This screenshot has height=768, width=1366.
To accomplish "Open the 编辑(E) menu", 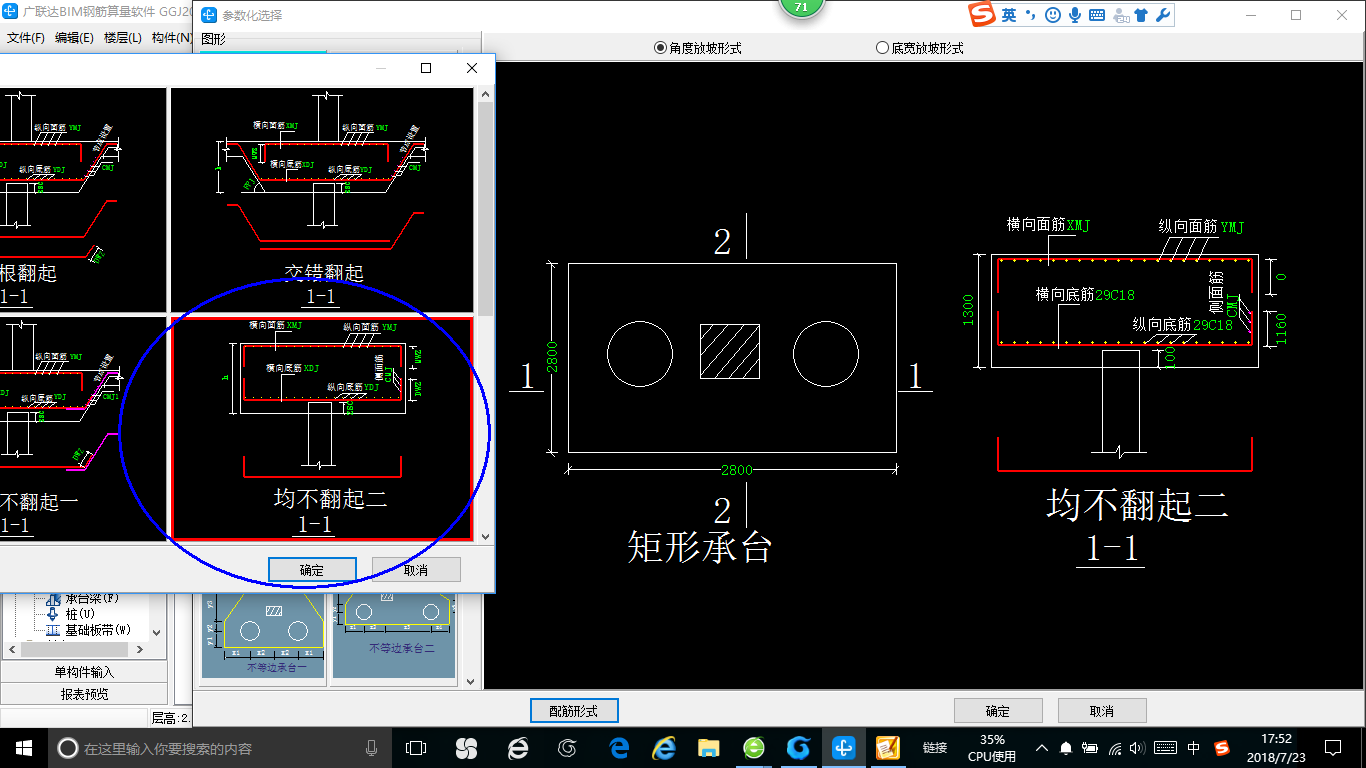I will click(x=74, y=38).
